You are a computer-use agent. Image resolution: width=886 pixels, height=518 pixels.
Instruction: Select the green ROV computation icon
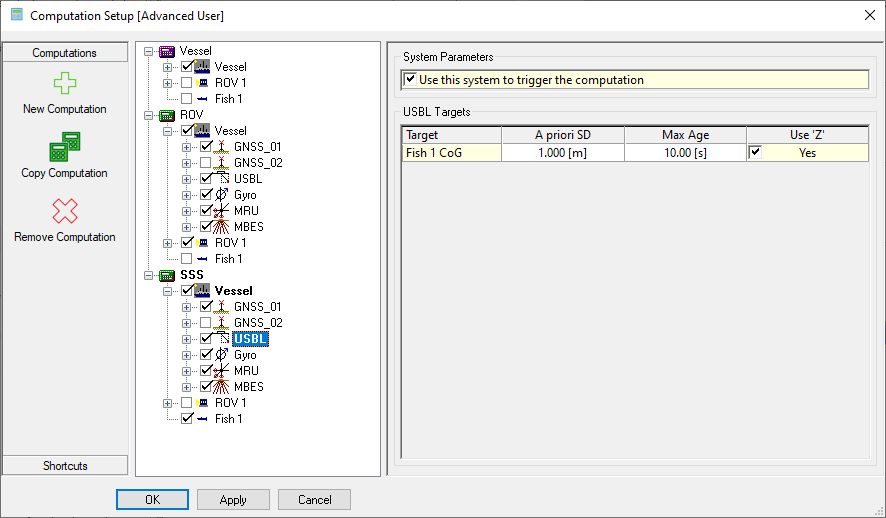click(167, 115)
